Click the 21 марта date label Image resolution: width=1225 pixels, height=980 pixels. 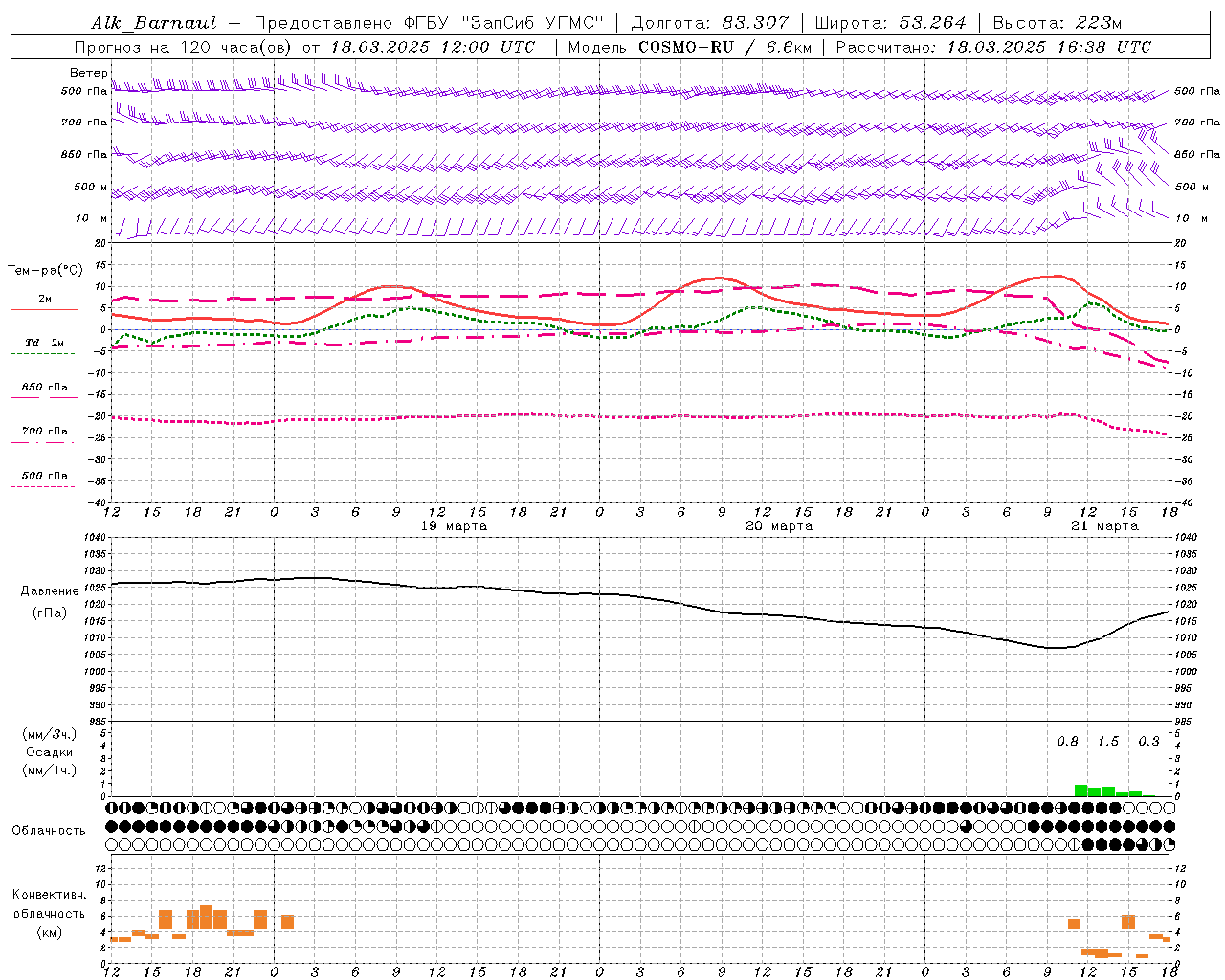click(1104, 526)
